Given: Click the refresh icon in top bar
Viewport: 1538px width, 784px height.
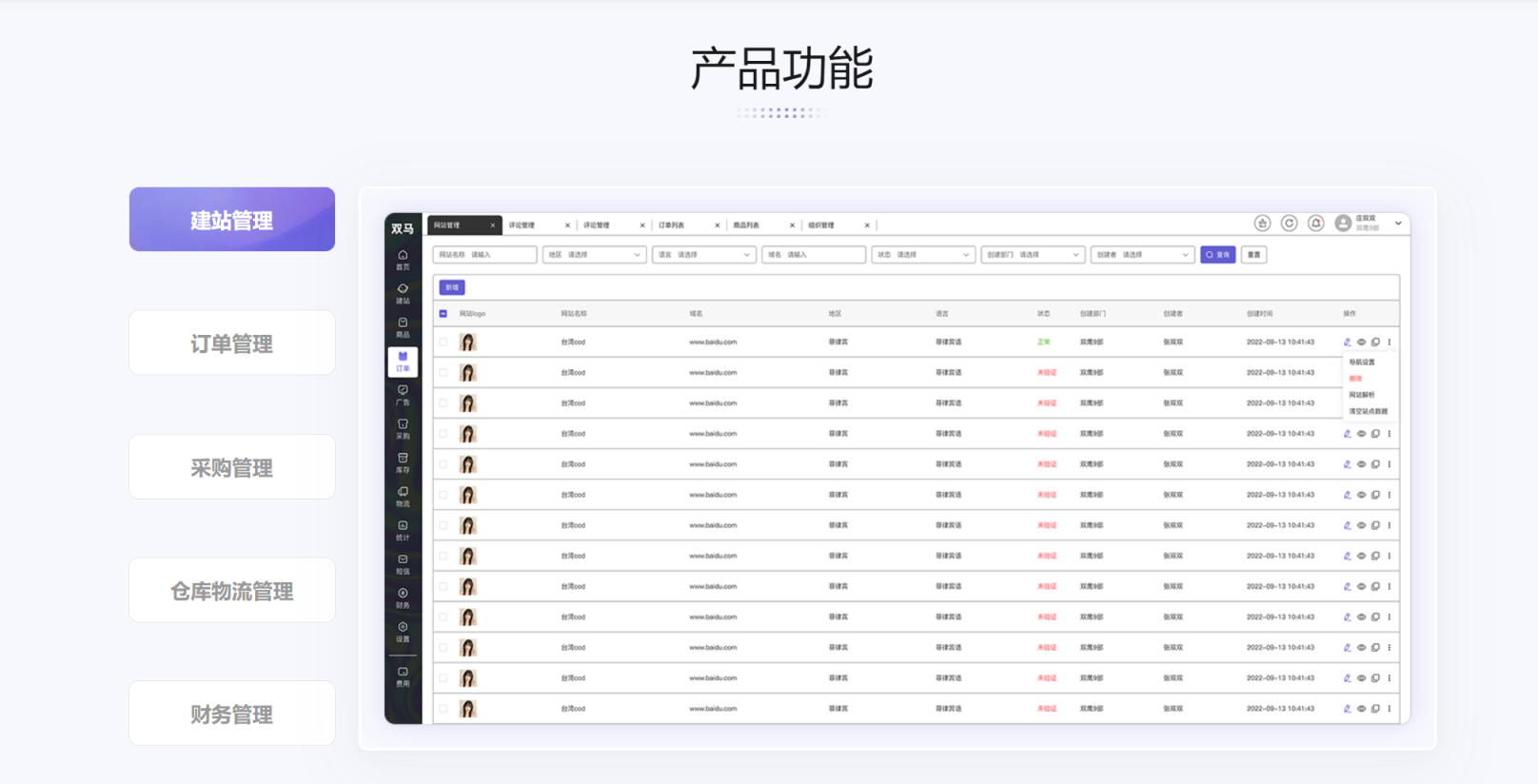Looking at the screenshot, I should 1289,224.
